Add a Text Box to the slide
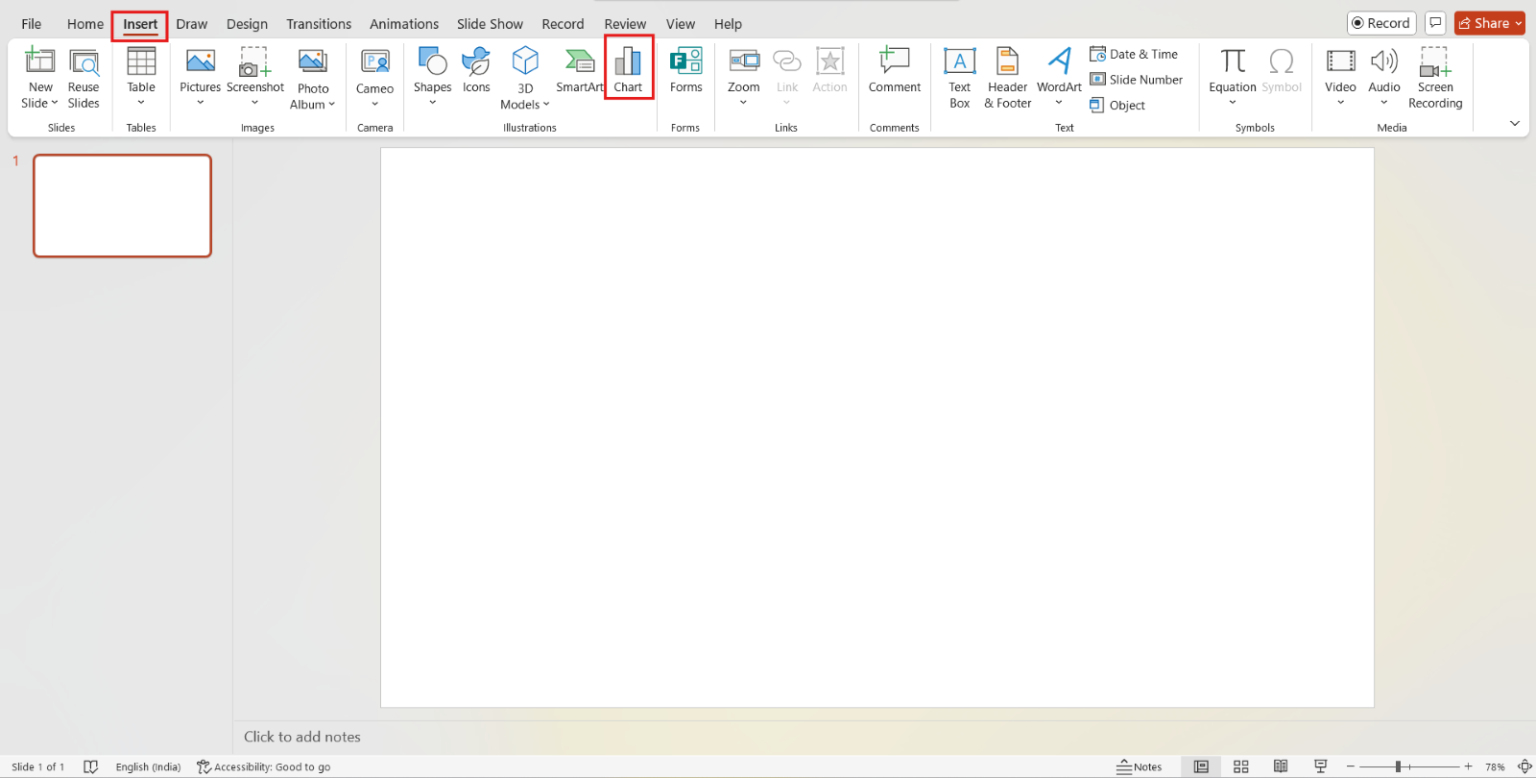The height and width of the screenshot is (778, 1536). (959, 75)
